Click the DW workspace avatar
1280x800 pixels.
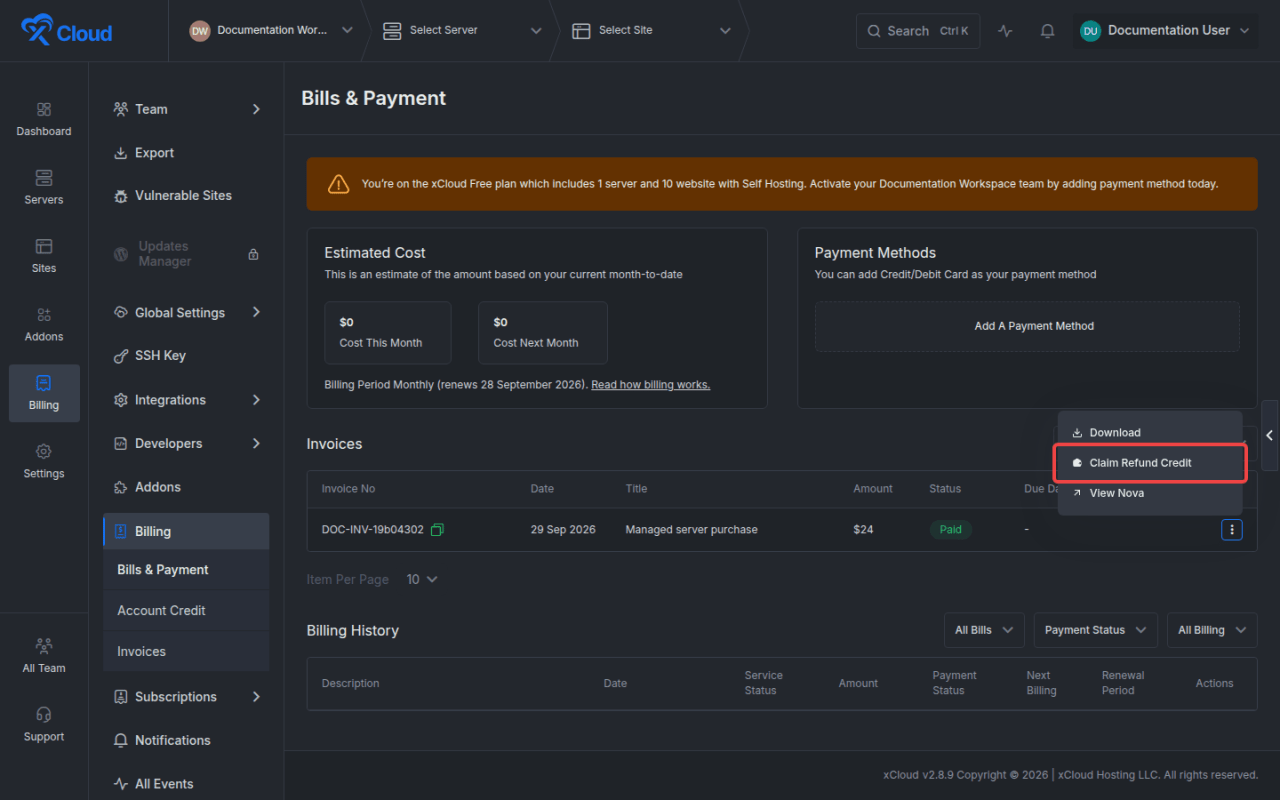point(200,31)
